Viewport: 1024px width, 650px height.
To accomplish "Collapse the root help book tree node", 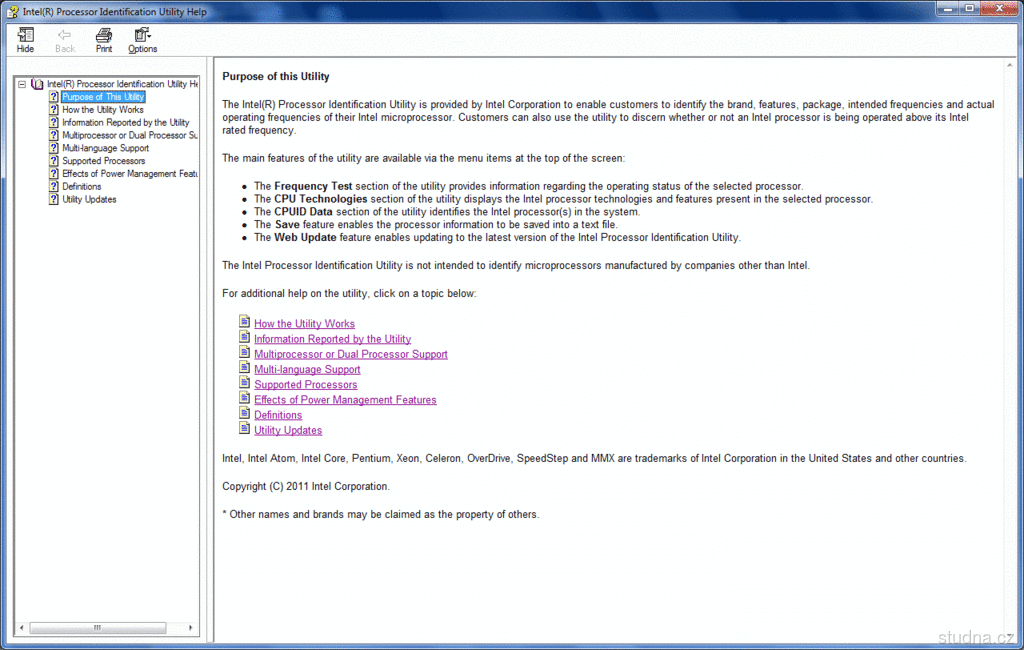I will [22, 84].
